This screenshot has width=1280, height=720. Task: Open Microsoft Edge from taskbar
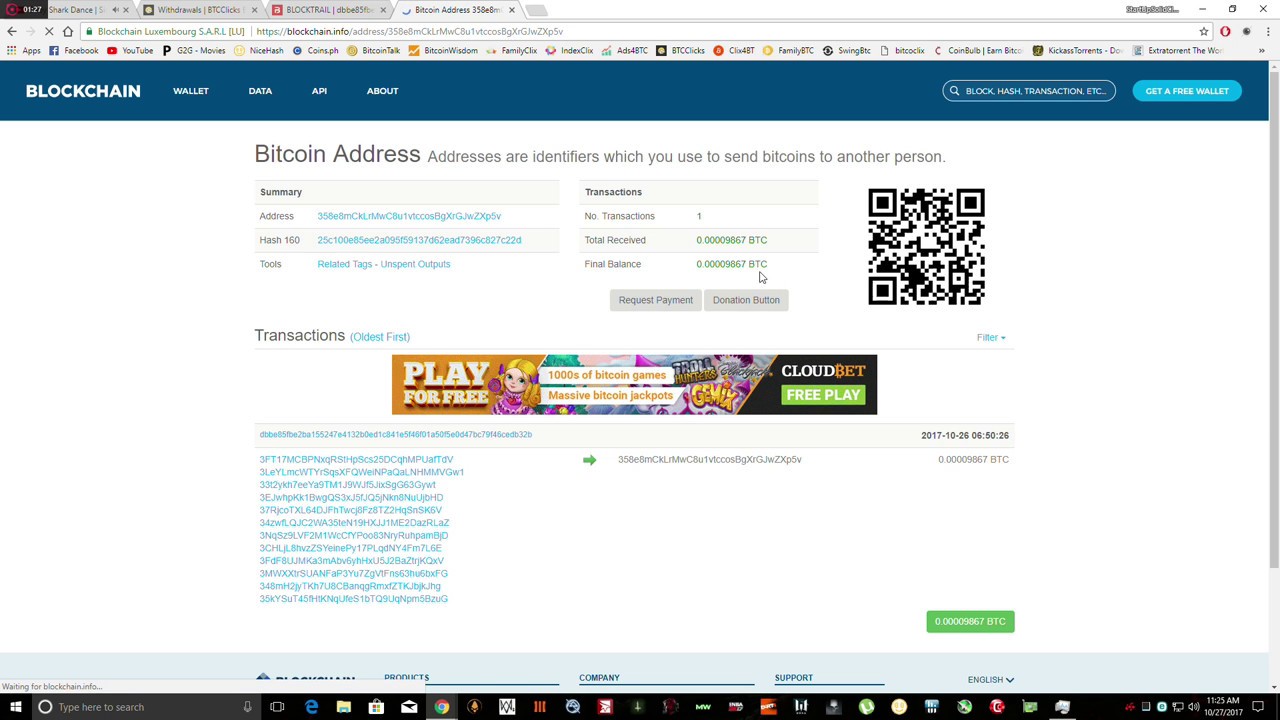coord(311,707)
